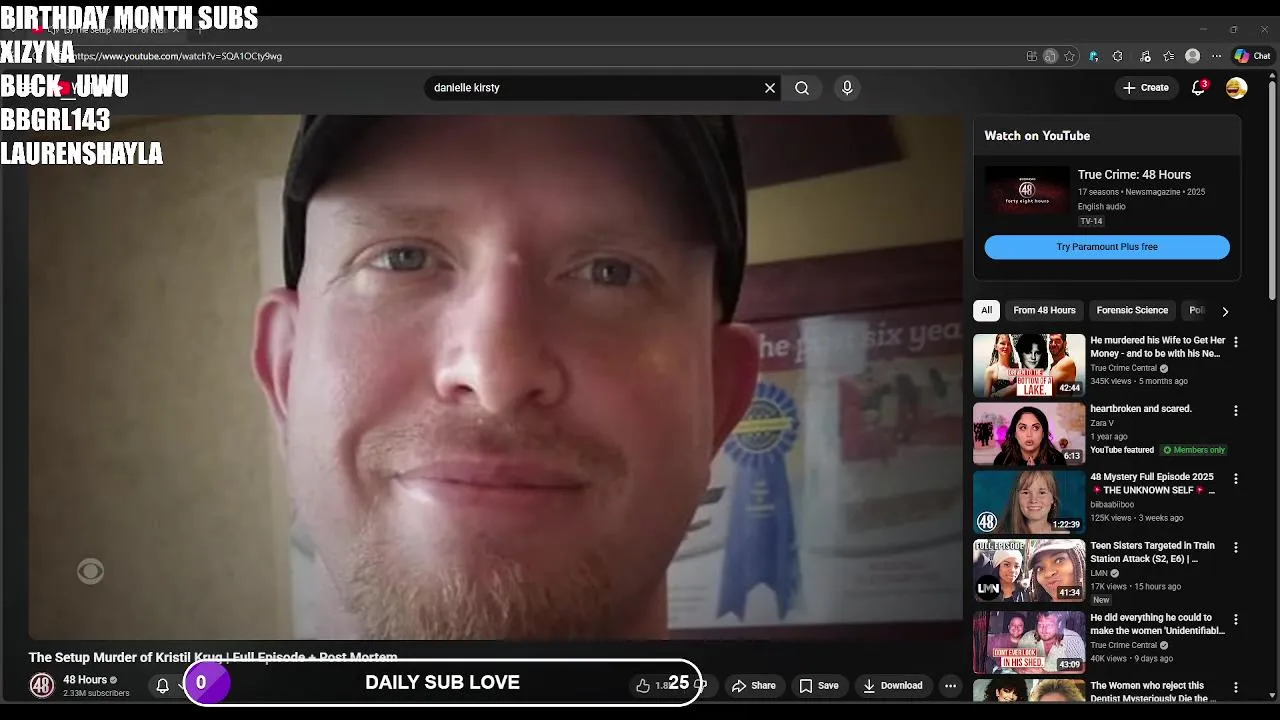
Task: Open Edge Copilot Chat
Action: click(x=1252, y=56)
